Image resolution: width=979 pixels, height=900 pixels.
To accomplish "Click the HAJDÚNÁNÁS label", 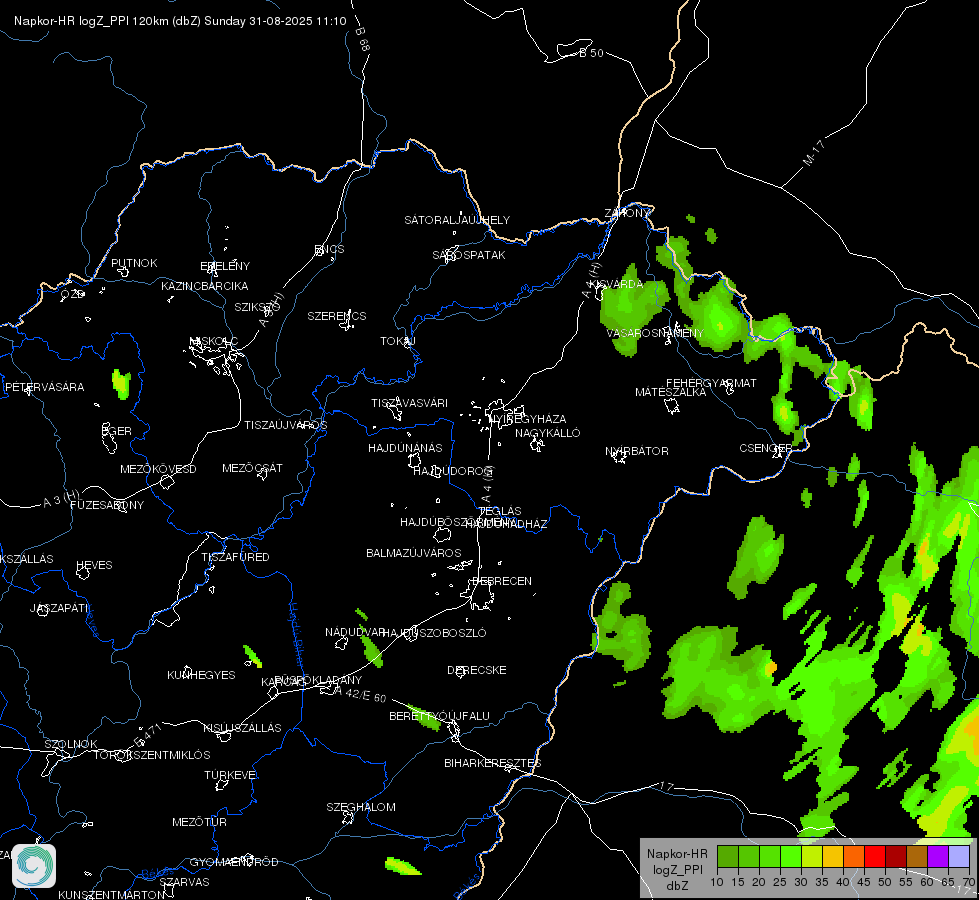I will pyautogui.click(x=405, y=448).
